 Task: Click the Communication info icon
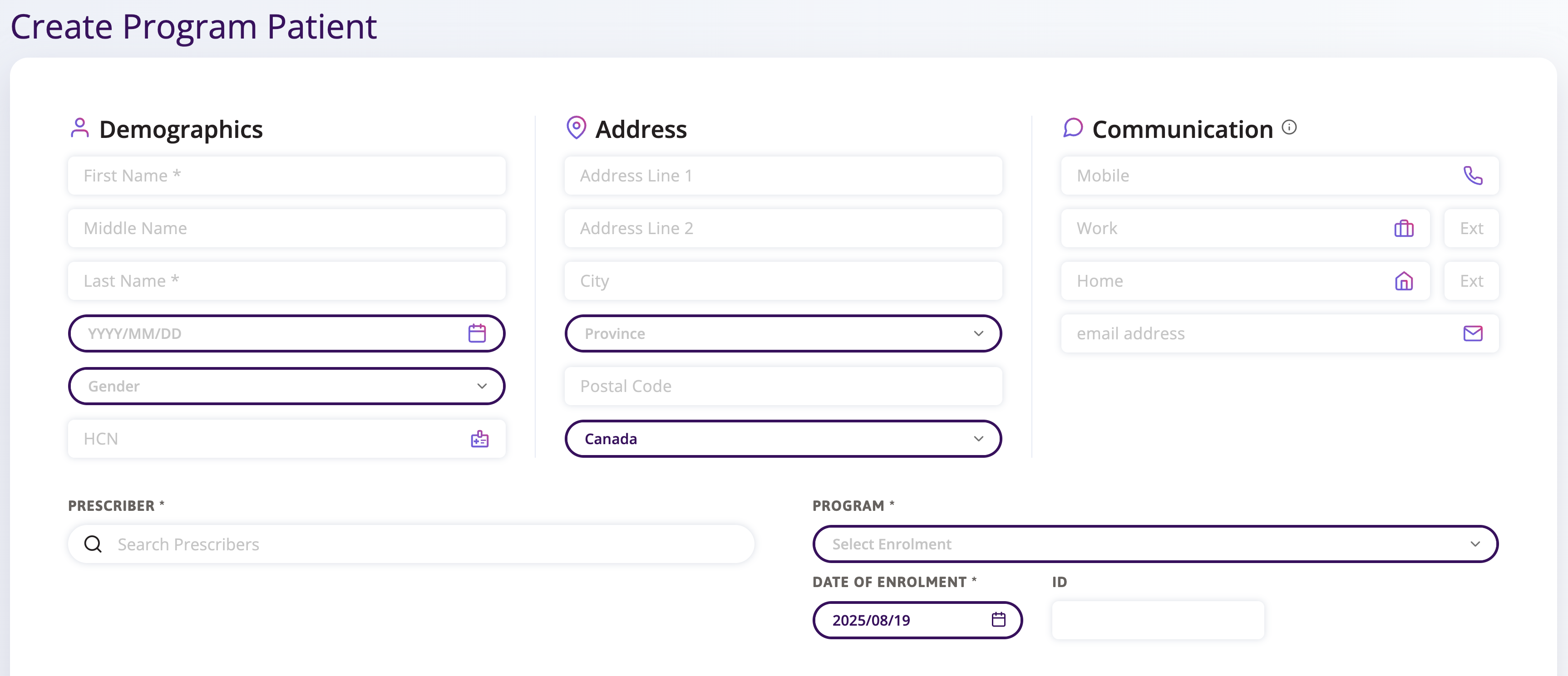(x=1289, y=127)
